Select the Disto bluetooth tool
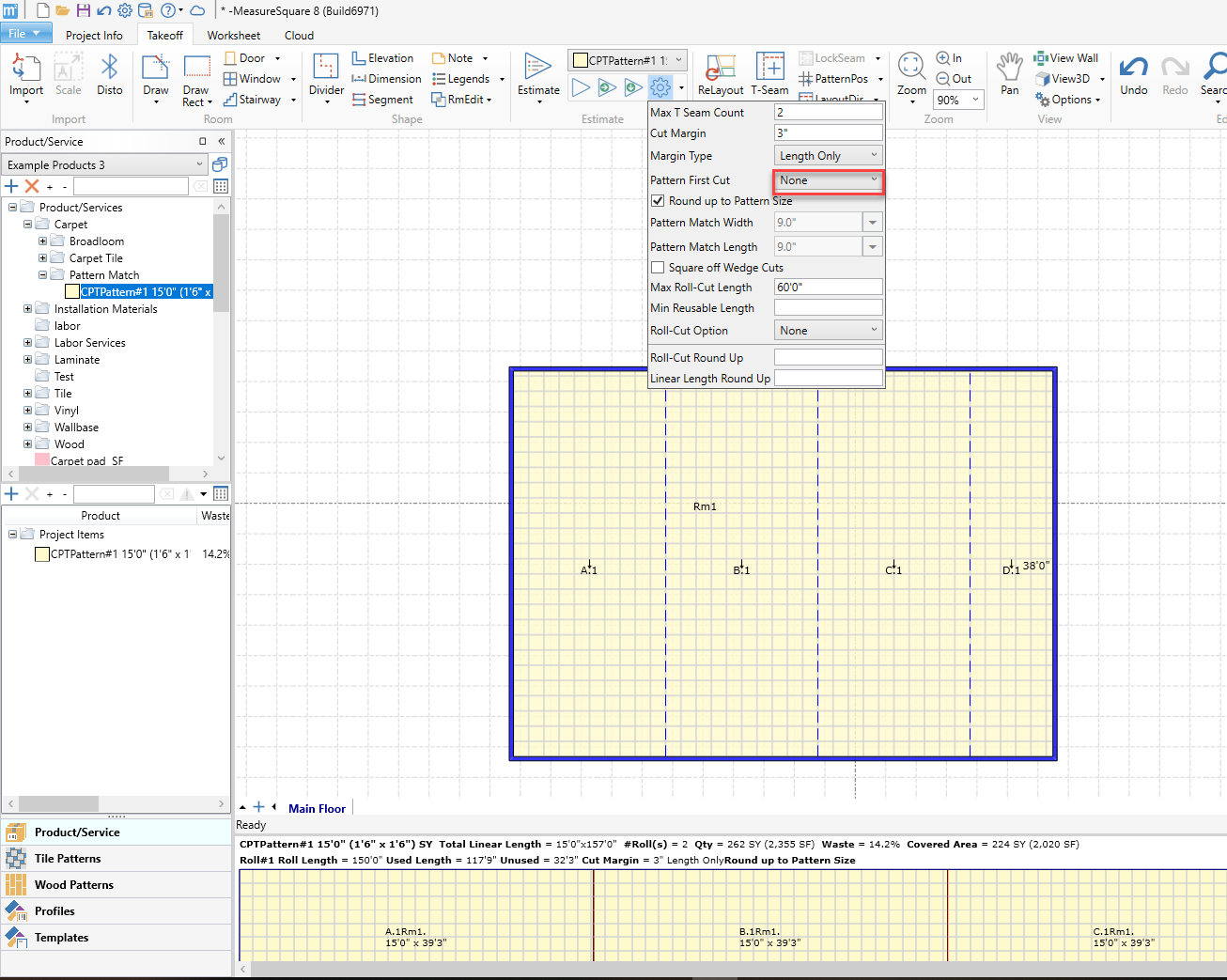1227x980 pixels. (109, 74)
